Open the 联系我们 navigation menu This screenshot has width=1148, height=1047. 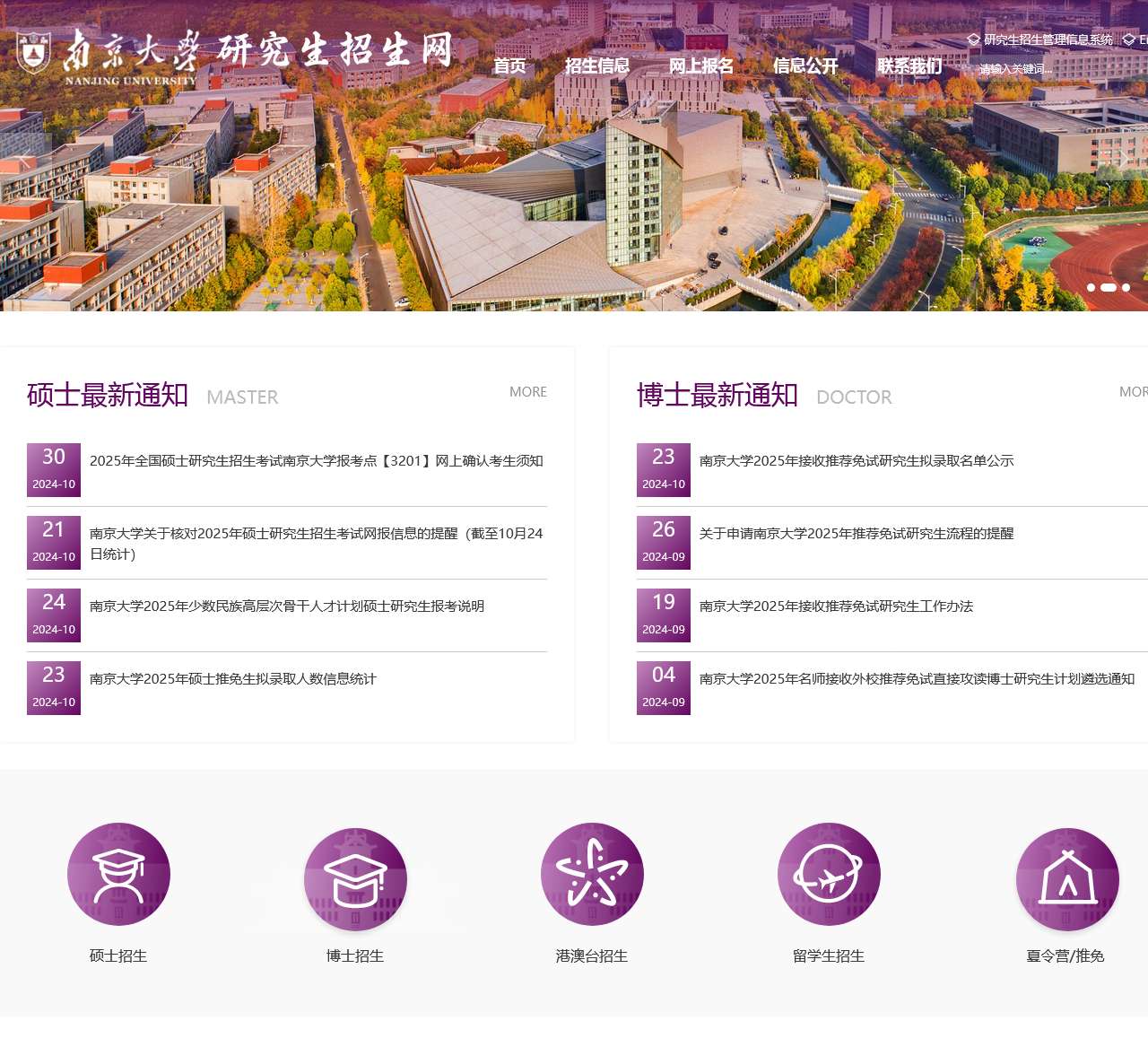point(909,65)
